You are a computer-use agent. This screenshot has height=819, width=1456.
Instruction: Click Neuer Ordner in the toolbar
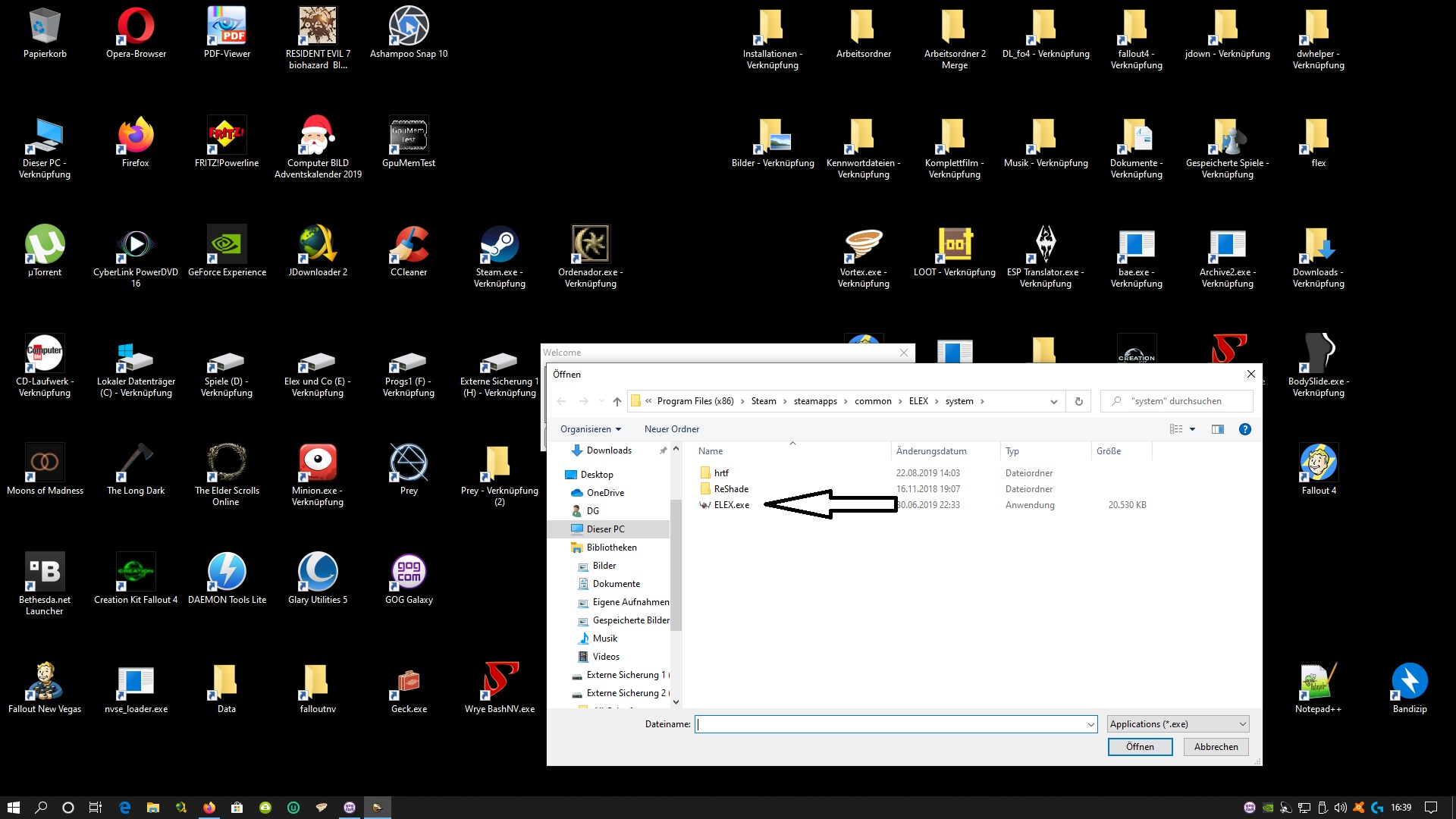pyautogui.click(x=671, y=429)
